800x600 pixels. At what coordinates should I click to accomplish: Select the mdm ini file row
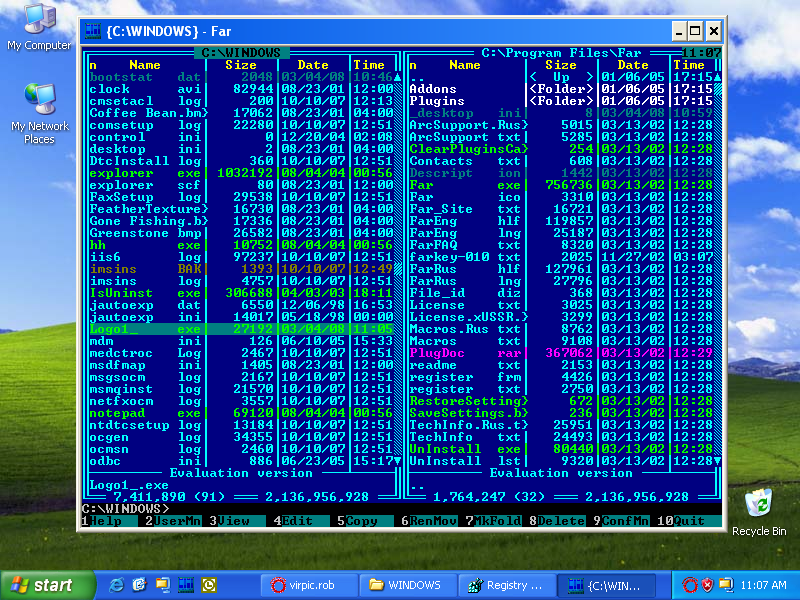point(242,341)
